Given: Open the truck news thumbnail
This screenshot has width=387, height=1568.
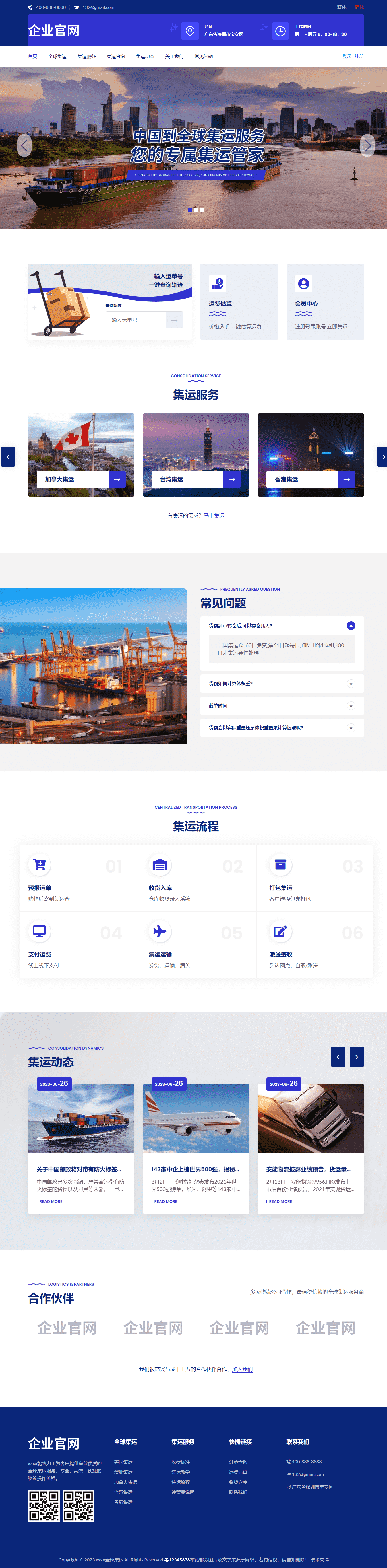Looking at the screenshot, I should tap(311, 1118).
